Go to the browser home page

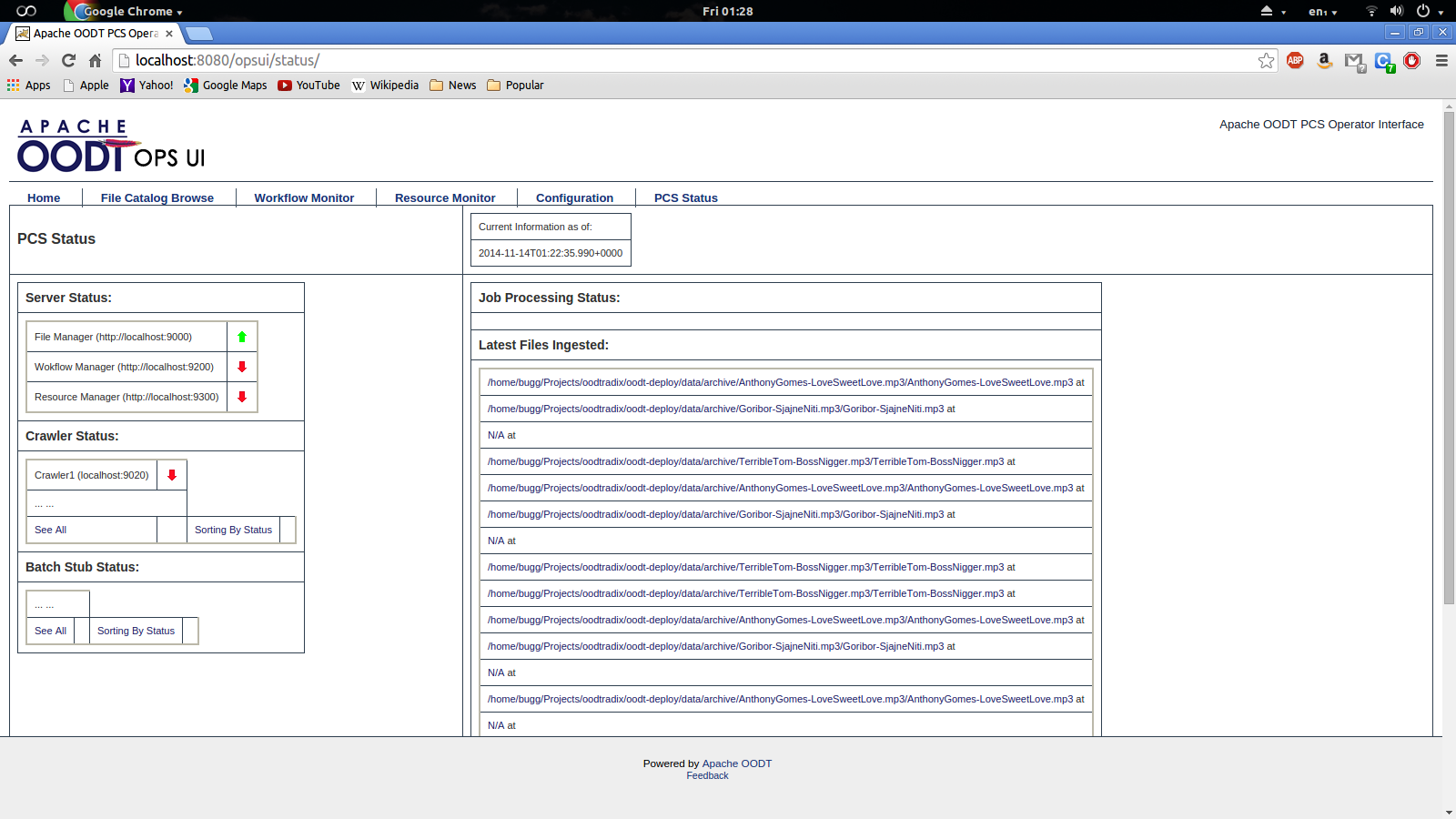click(x=95, y=61)
